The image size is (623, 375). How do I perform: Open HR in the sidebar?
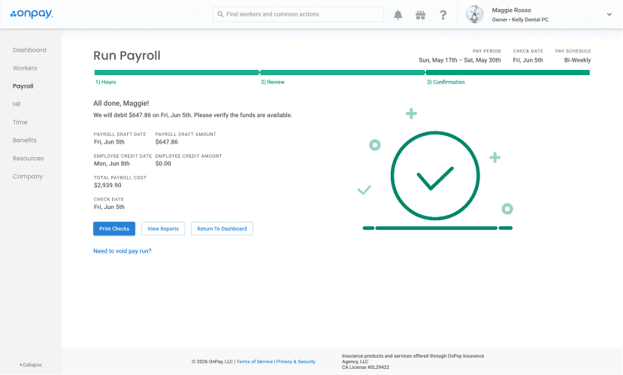(x=16, y=104)
